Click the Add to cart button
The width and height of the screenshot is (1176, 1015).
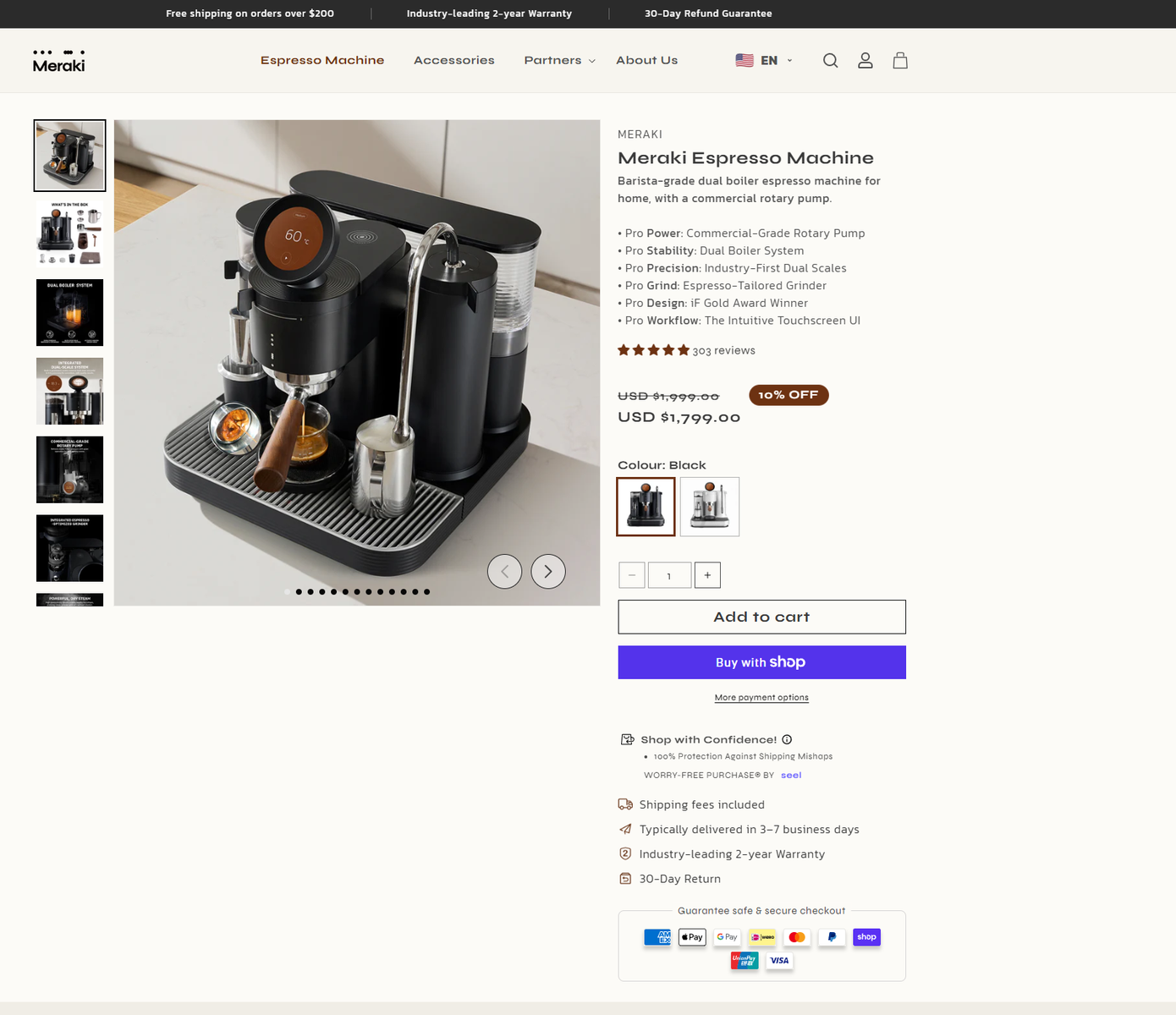(761, 617)
